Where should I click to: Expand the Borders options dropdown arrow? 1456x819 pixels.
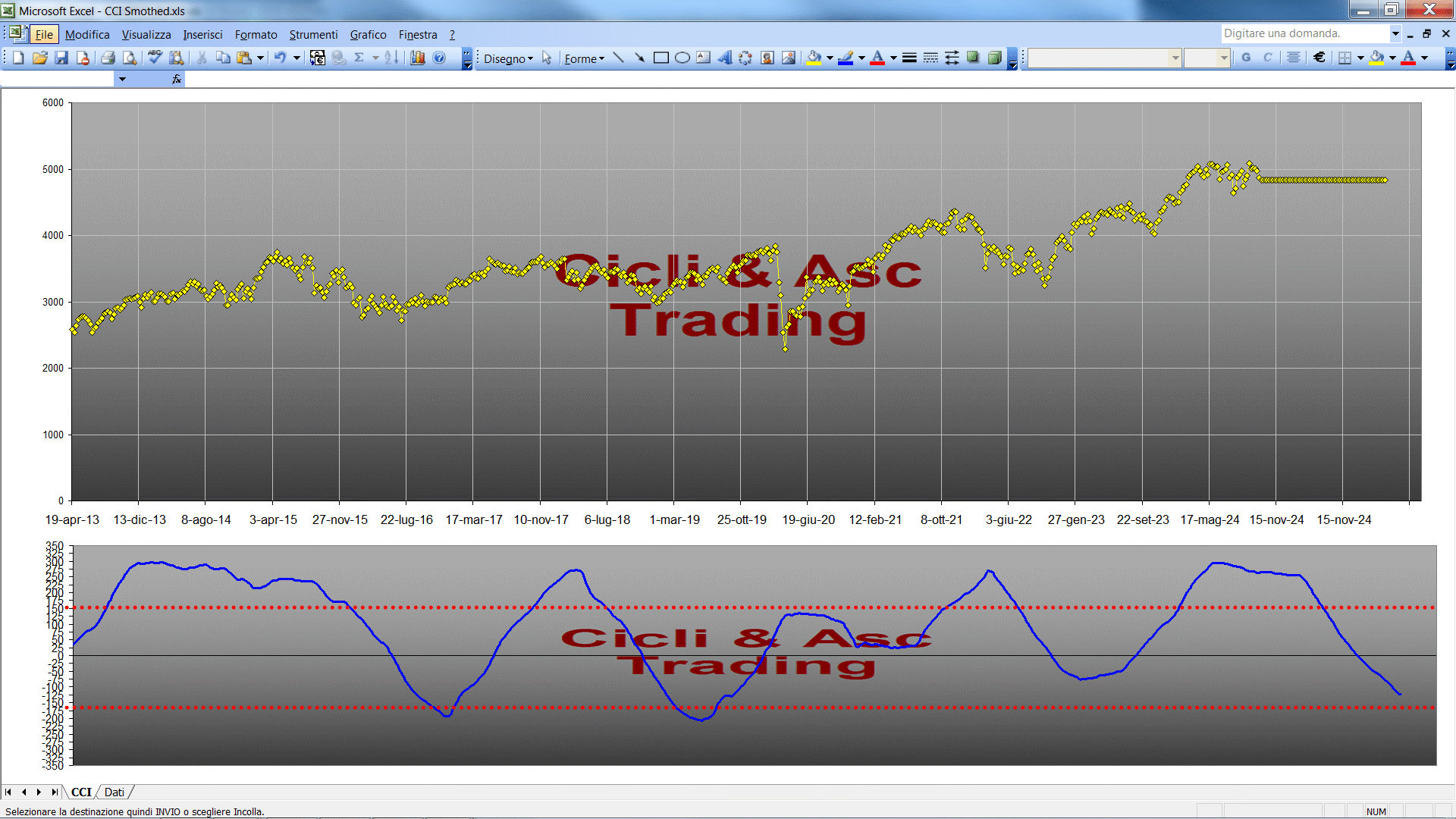coord(1360,58)
